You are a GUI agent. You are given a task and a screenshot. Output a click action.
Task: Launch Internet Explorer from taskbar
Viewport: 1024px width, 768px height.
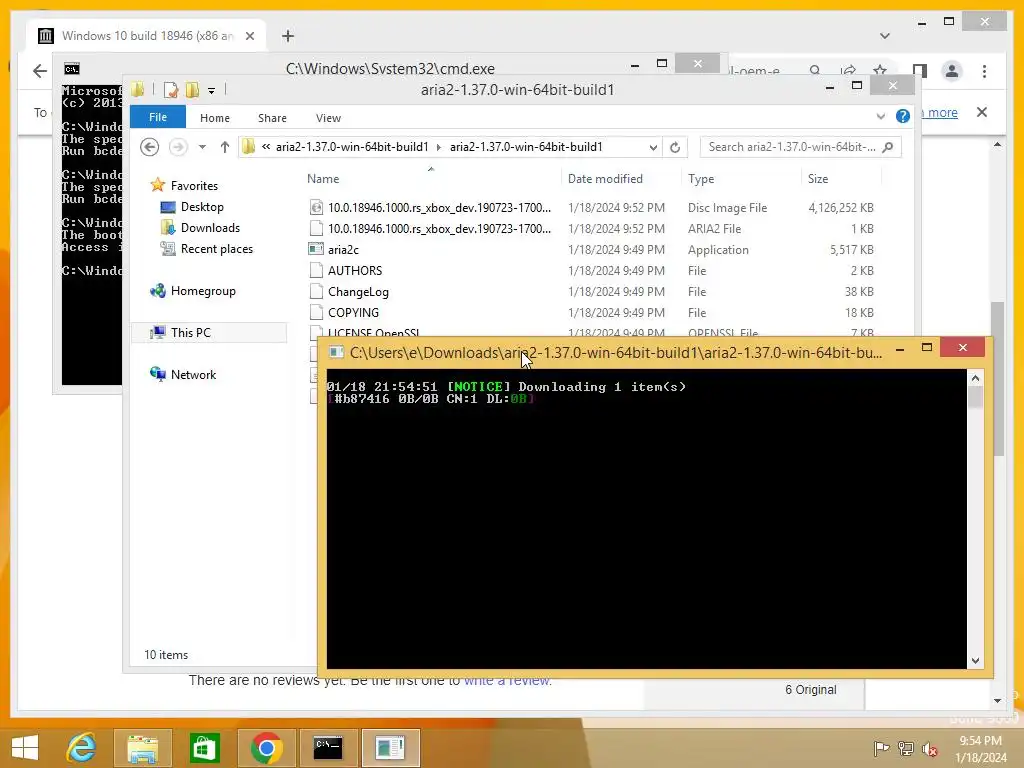click(x=82, y=747)
